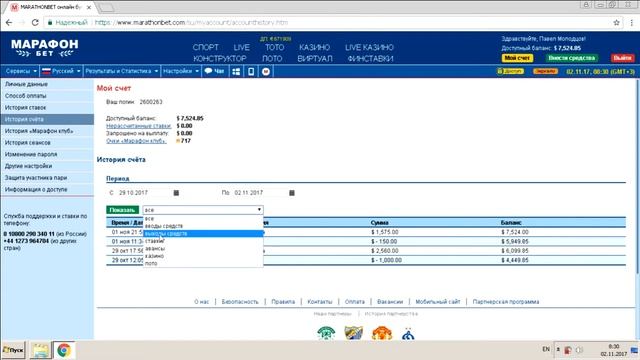Click the round M icon in toolbar
The height and width of the screenshot is (360, 640).
266,71
